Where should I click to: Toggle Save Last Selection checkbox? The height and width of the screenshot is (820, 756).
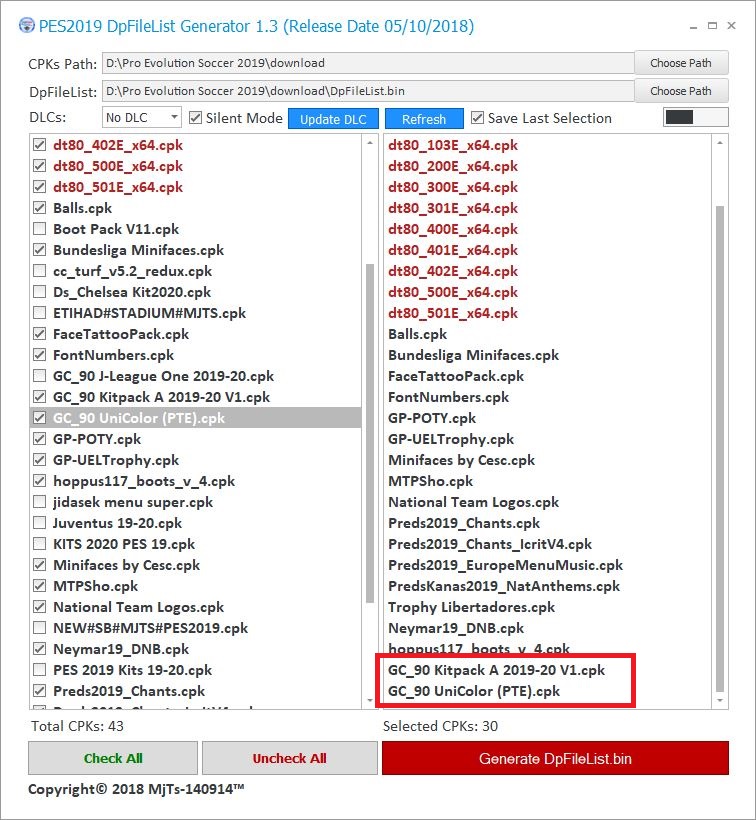[x=477, y=118]
